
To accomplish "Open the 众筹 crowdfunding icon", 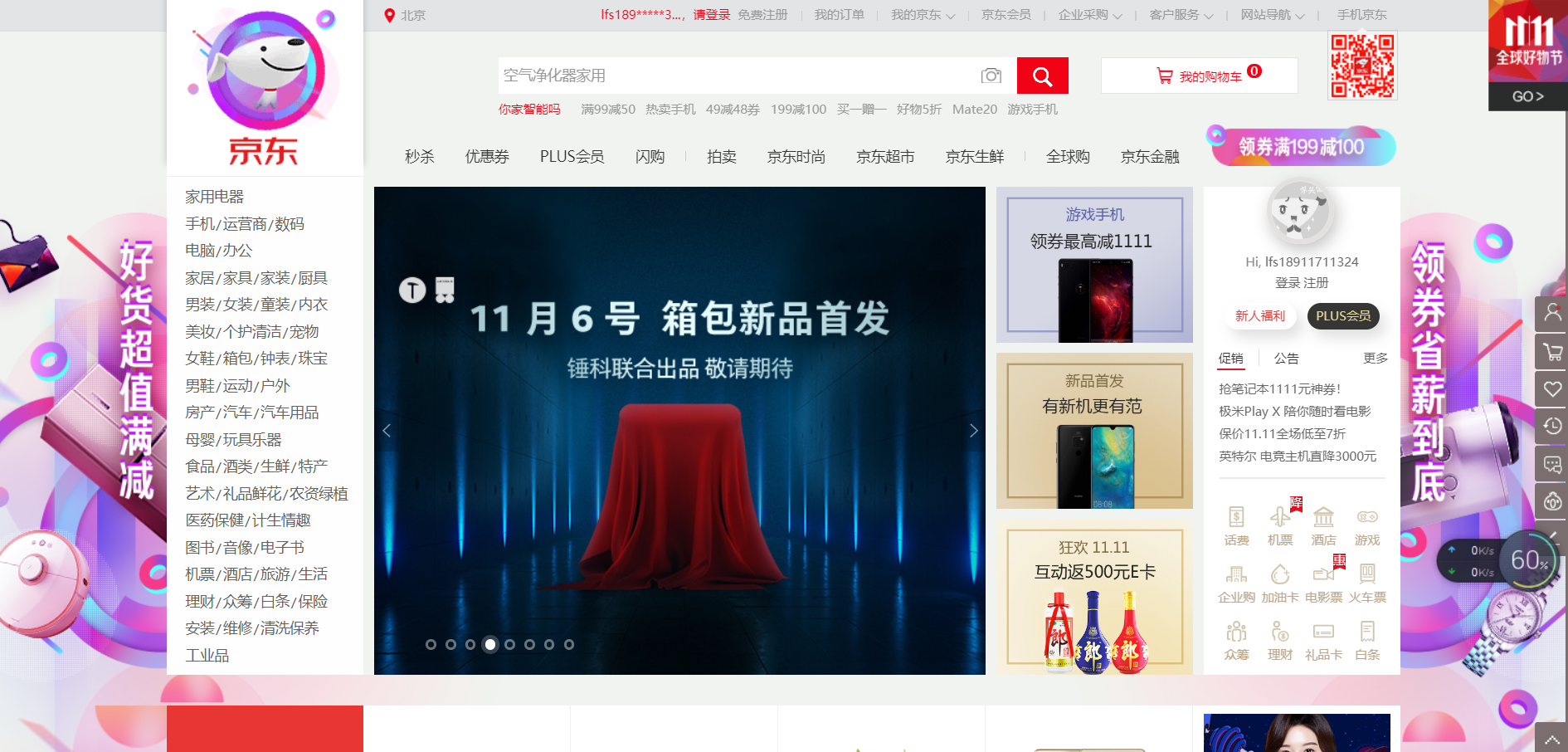I will 1236,632.
